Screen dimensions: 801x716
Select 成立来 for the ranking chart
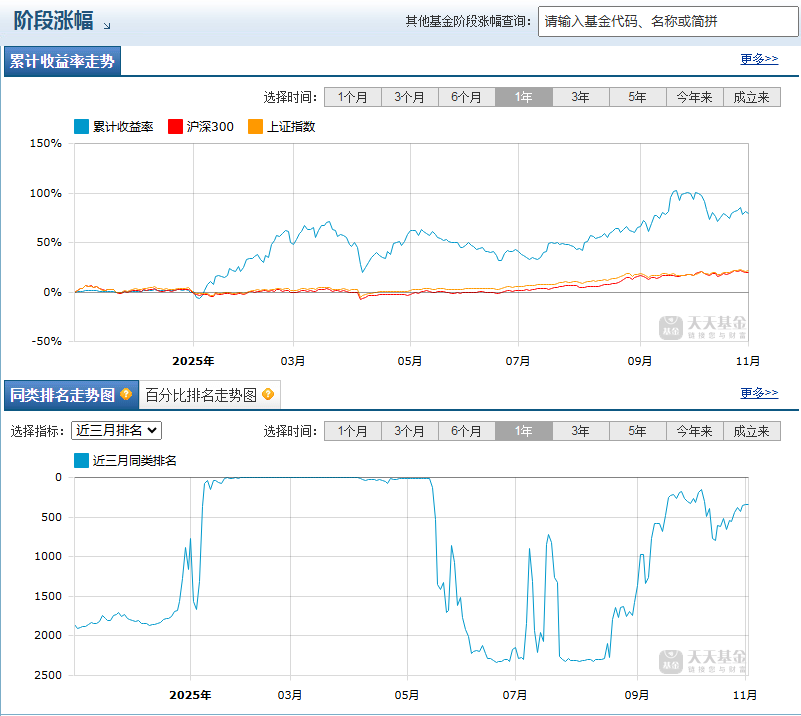pos(752,430)
